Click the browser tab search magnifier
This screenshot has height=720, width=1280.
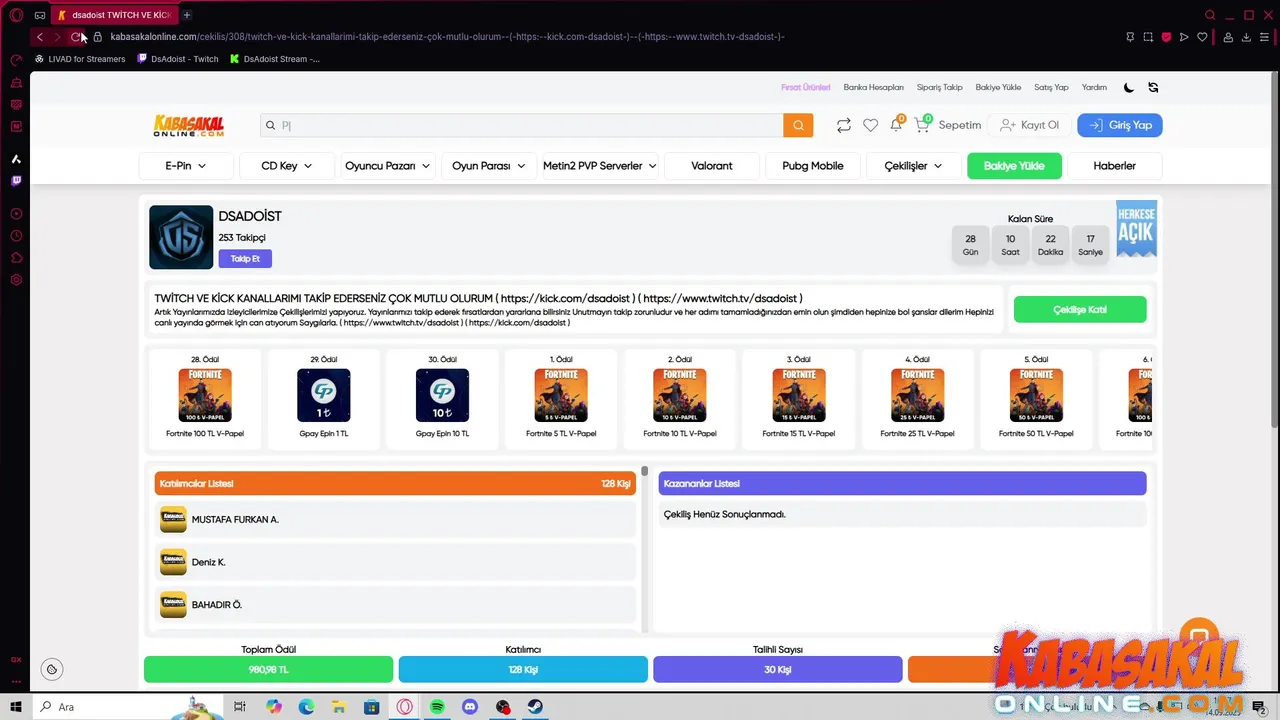(1210, 15)
